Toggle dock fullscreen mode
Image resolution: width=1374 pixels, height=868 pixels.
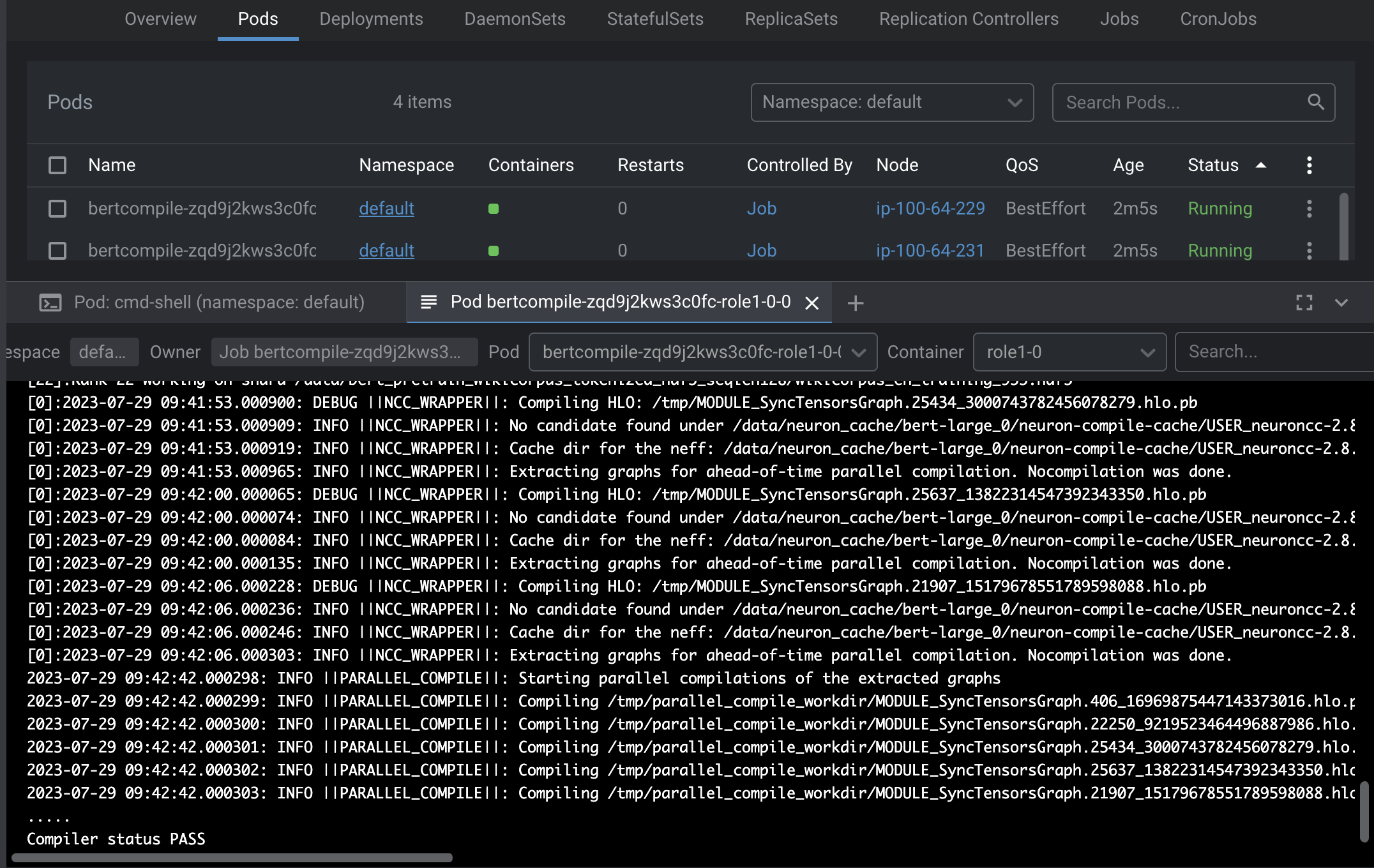pos(1304,303)
